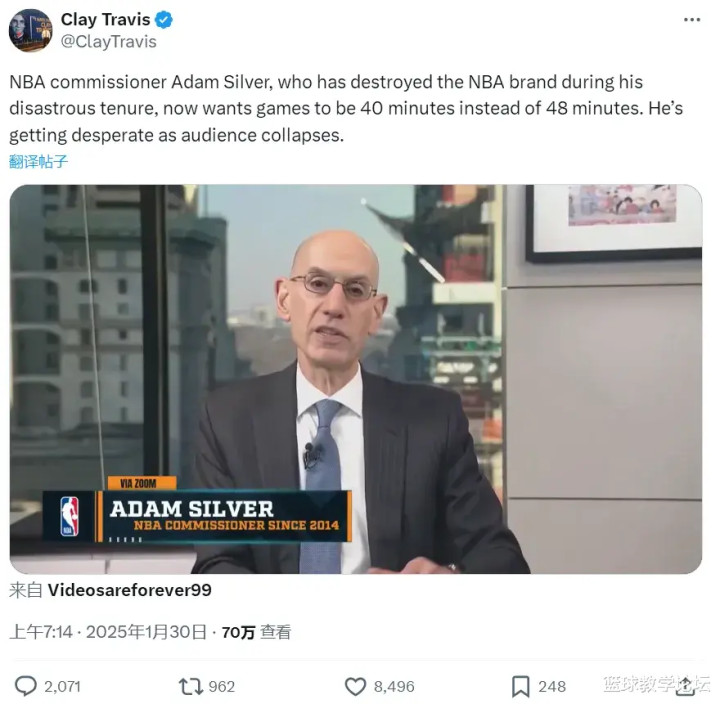Click the 248 bookmarks count

pyautogui.click(x=552, y=687)
